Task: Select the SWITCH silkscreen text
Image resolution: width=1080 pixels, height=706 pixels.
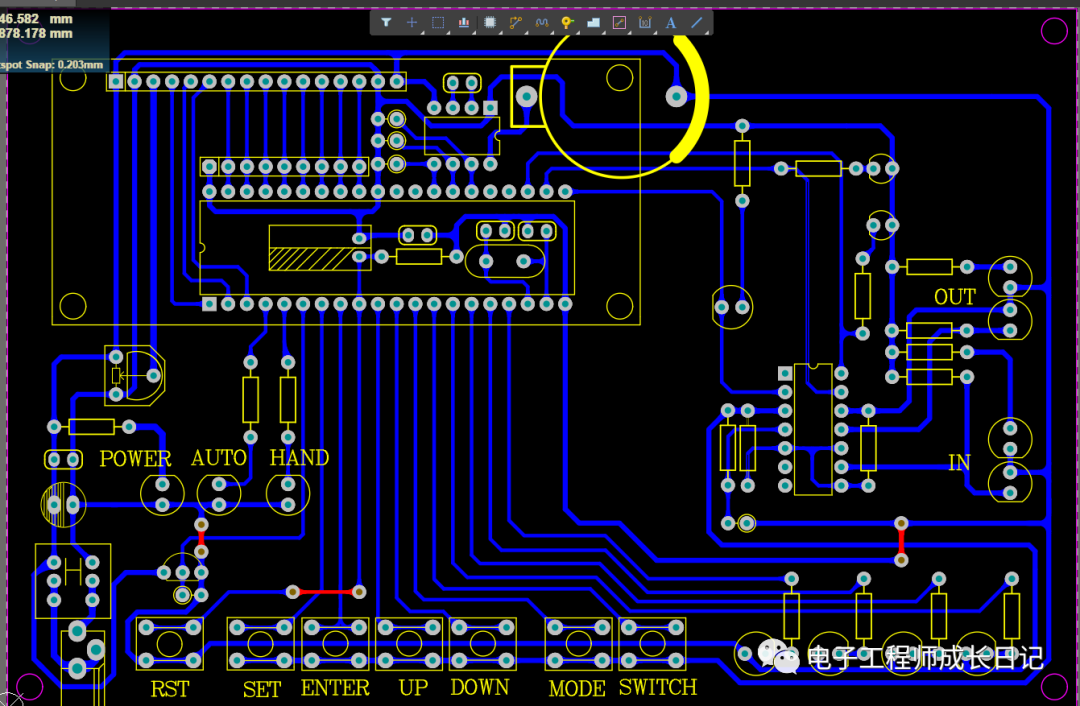Action: click(x=658, y=687)
